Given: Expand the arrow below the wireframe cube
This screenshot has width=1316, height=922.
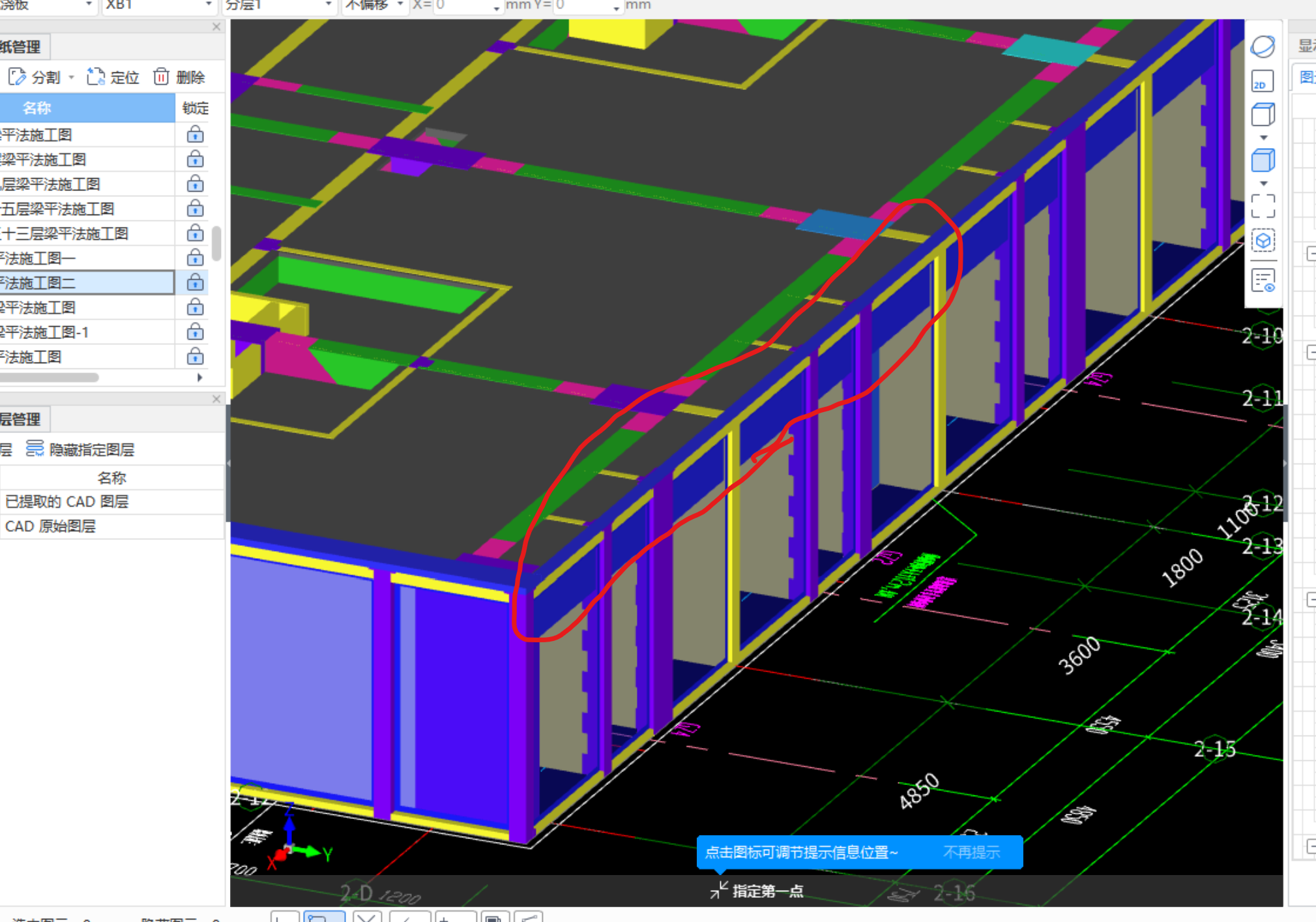Looking at the screenshot, I should click(x=1263, y=138).
